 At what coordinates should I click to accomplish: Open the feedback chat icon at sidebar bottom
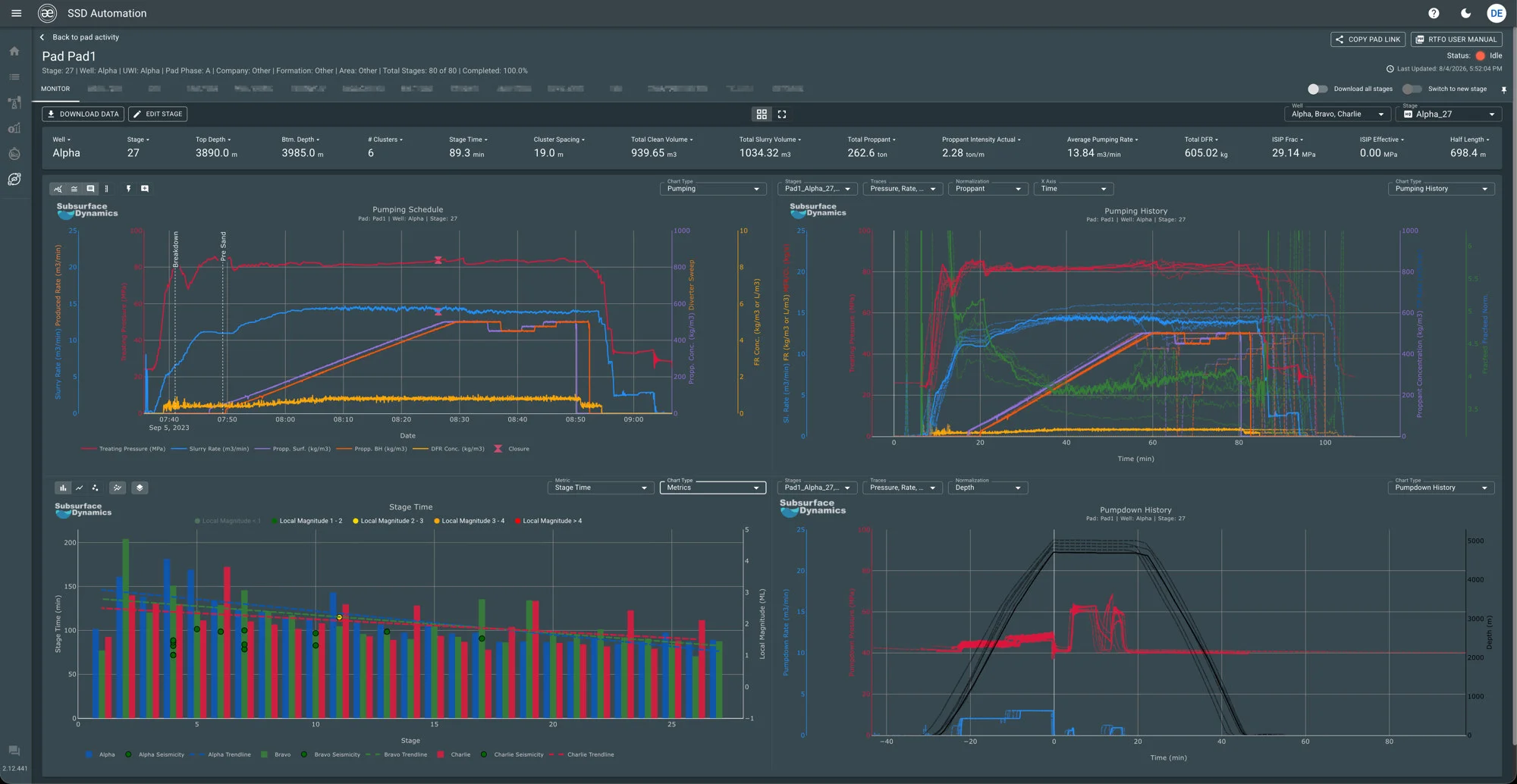[14, 751]
